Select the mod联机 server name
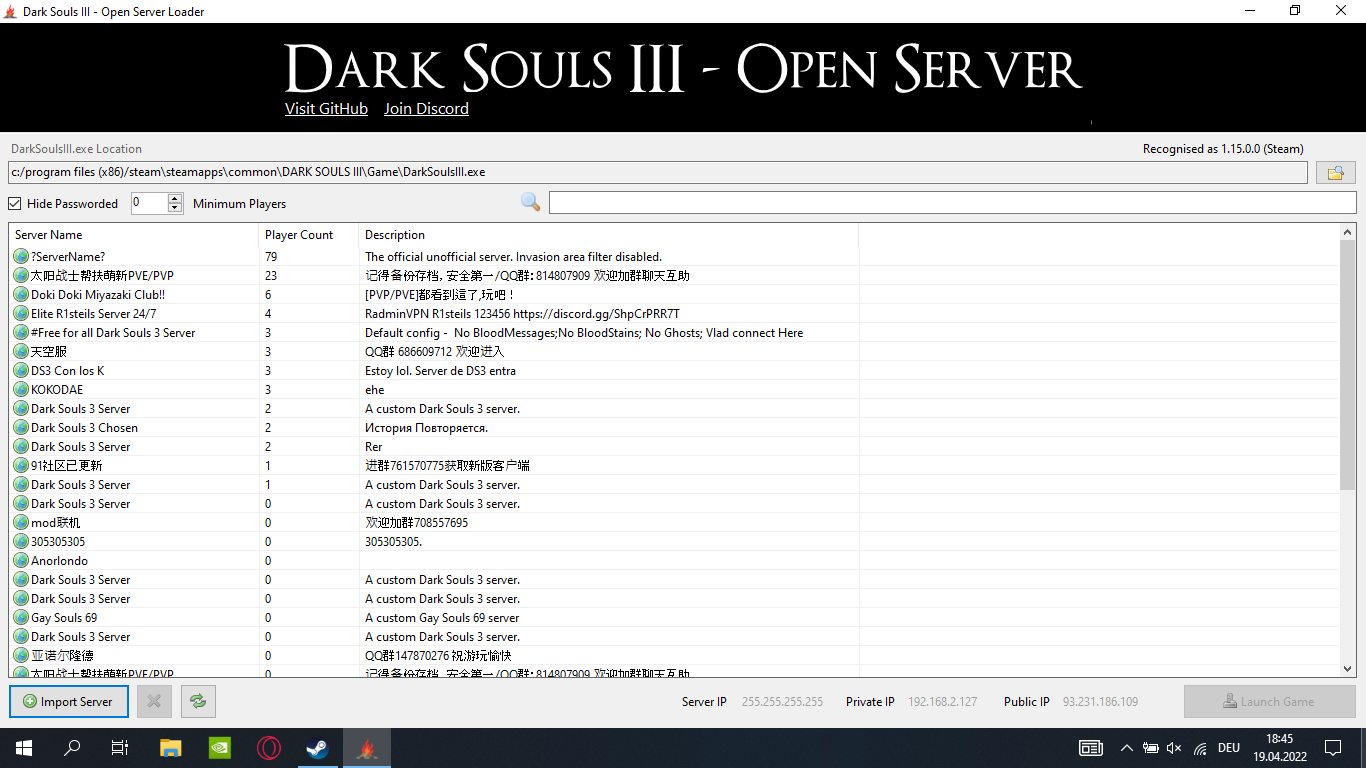The width and height of the screenshot is (1366, 768). (55, 523)
